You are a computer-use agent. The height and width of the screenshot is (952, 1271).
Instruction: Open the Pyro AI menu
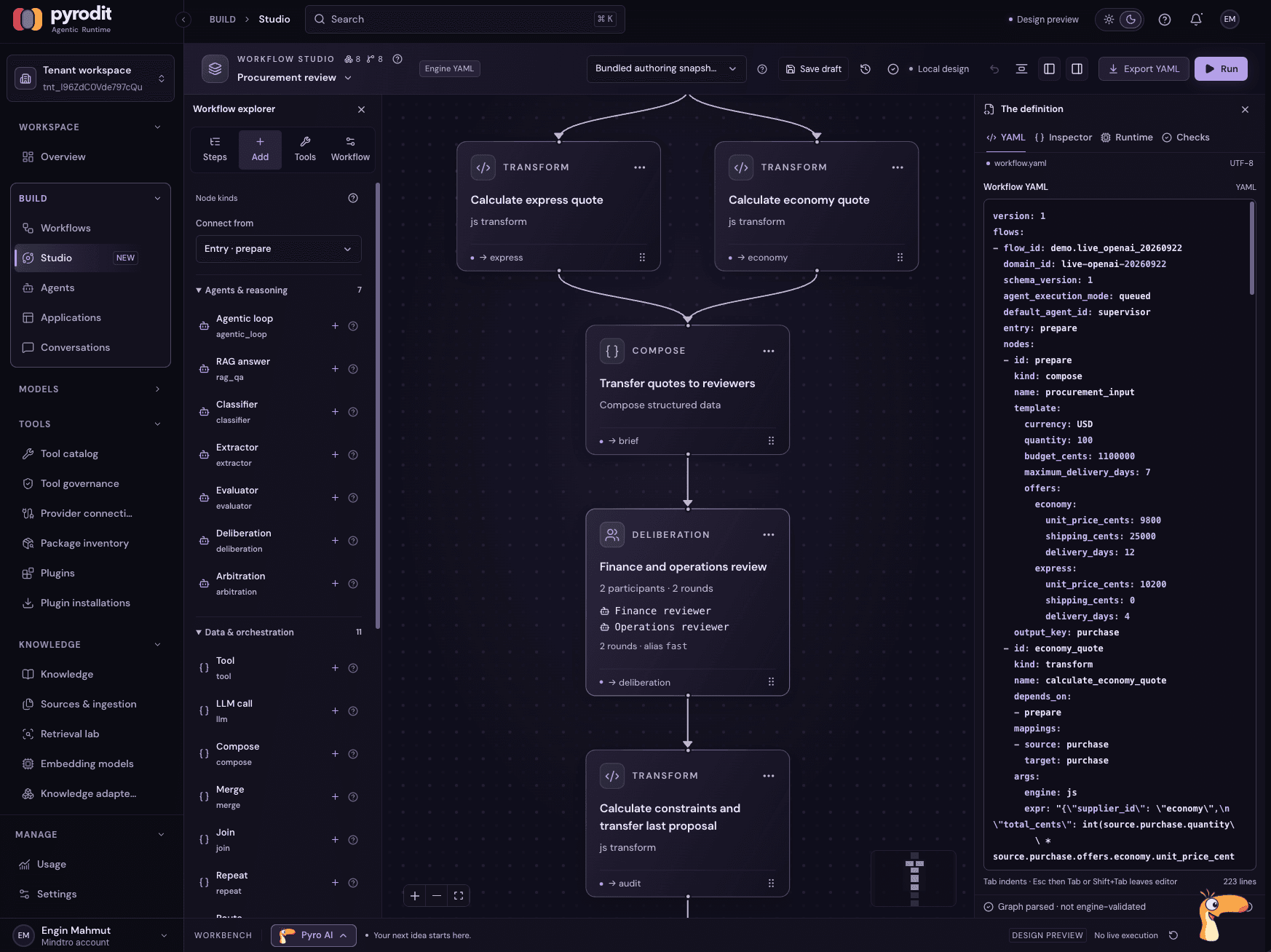click(314, 935)
